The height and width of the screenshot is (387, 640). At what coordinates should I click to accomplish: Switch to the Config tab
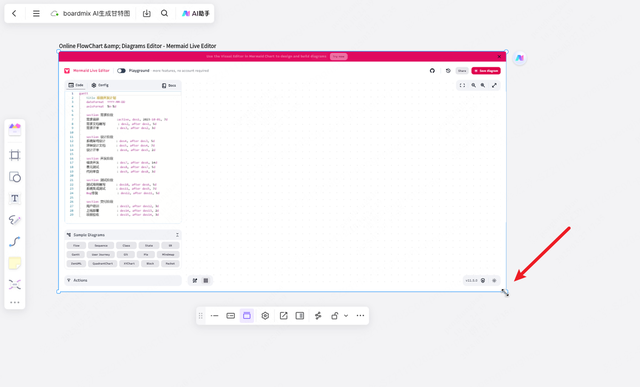(x=100, y=85)
